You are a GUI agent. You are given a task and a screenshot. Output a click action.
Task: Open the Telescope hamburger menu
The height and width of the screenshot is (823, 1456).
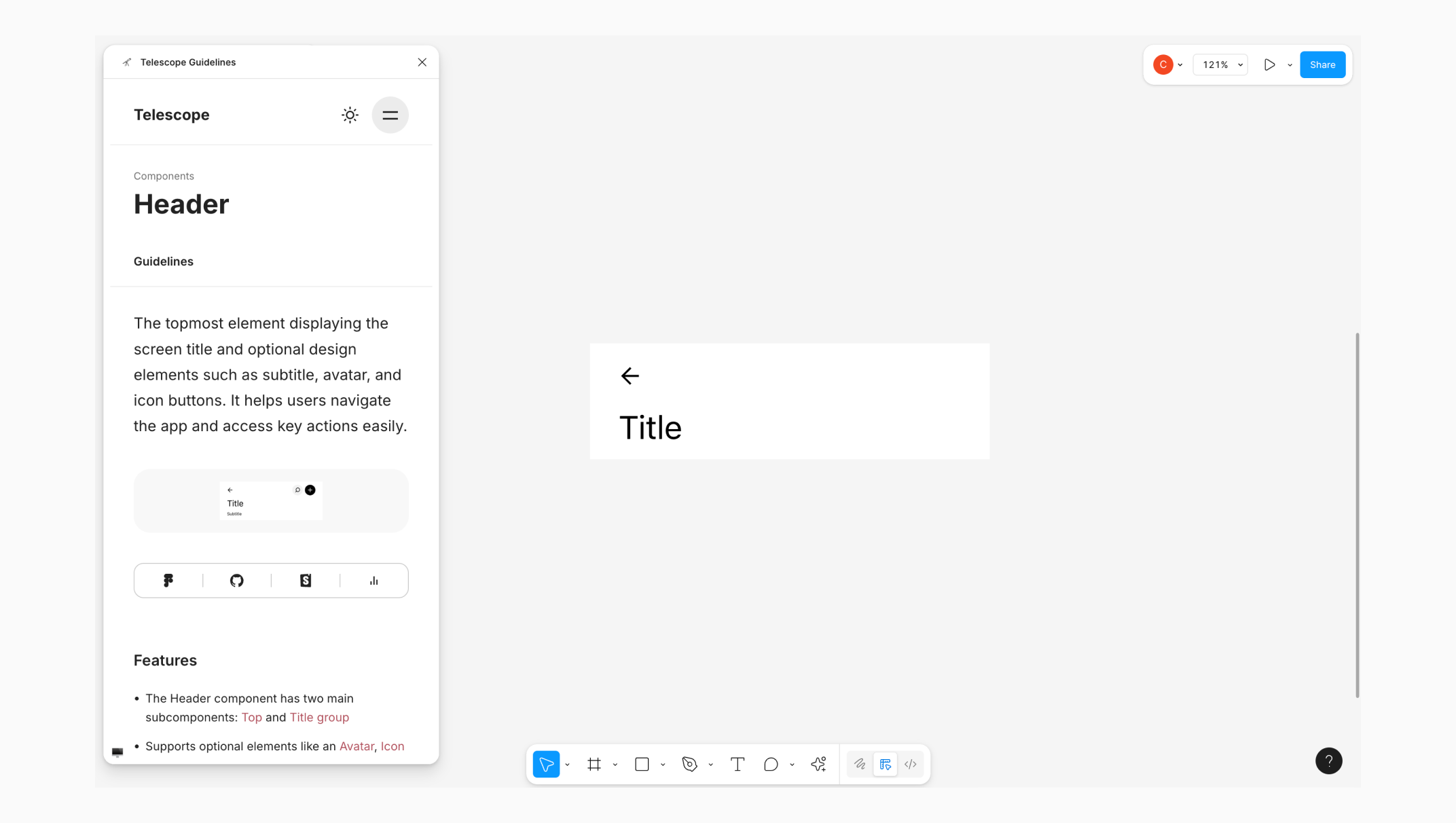(x=390, y=115)
